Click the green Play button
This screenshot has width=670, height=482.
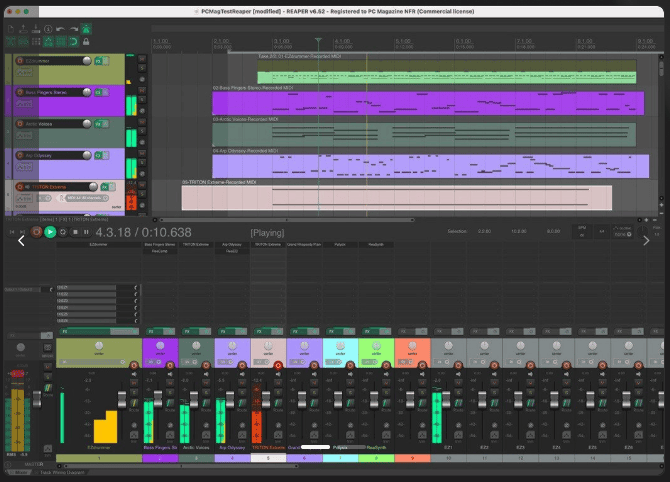(50, 232)
